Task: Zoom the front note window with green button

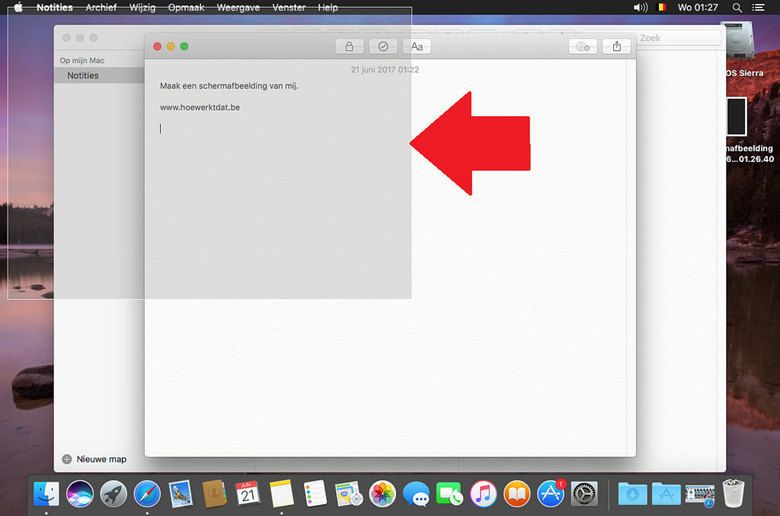Action: (x=184, y=46)
